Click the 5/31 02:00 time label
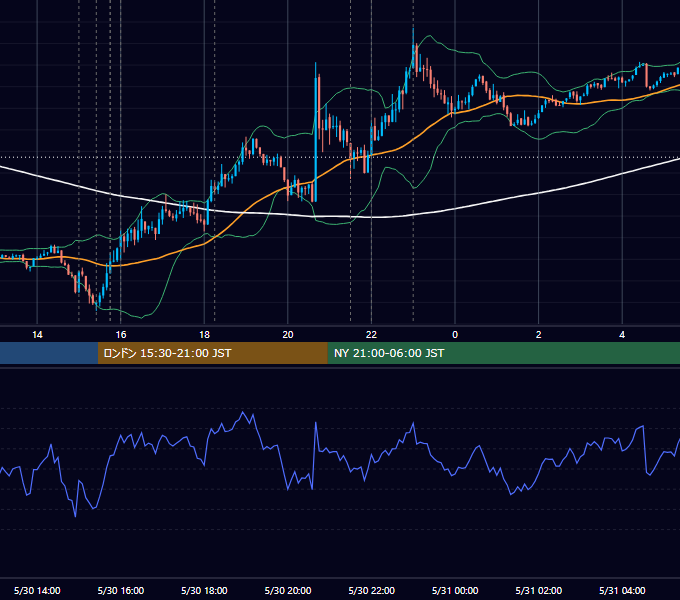Screen dimensions: 680x600 pyautogui.click(x=539, y=590)
